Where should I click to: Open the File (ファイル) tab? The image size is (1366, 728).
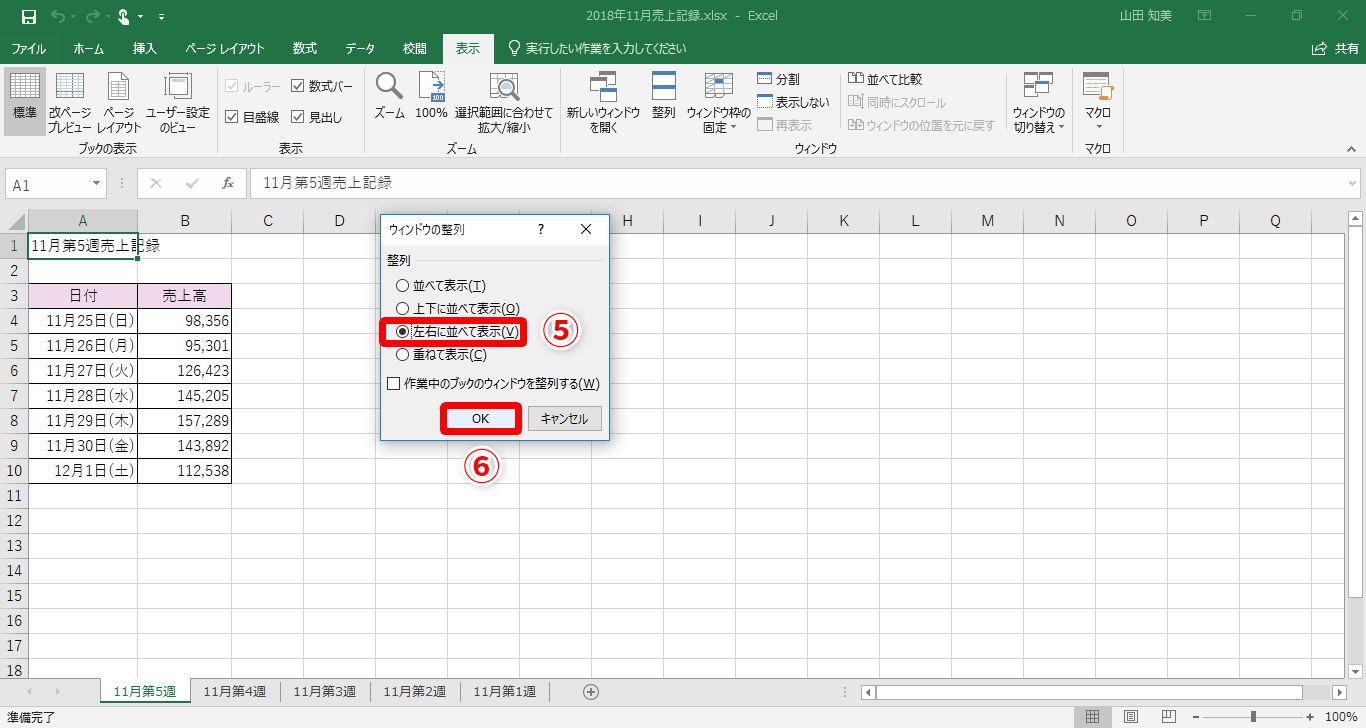coord(28,48)
